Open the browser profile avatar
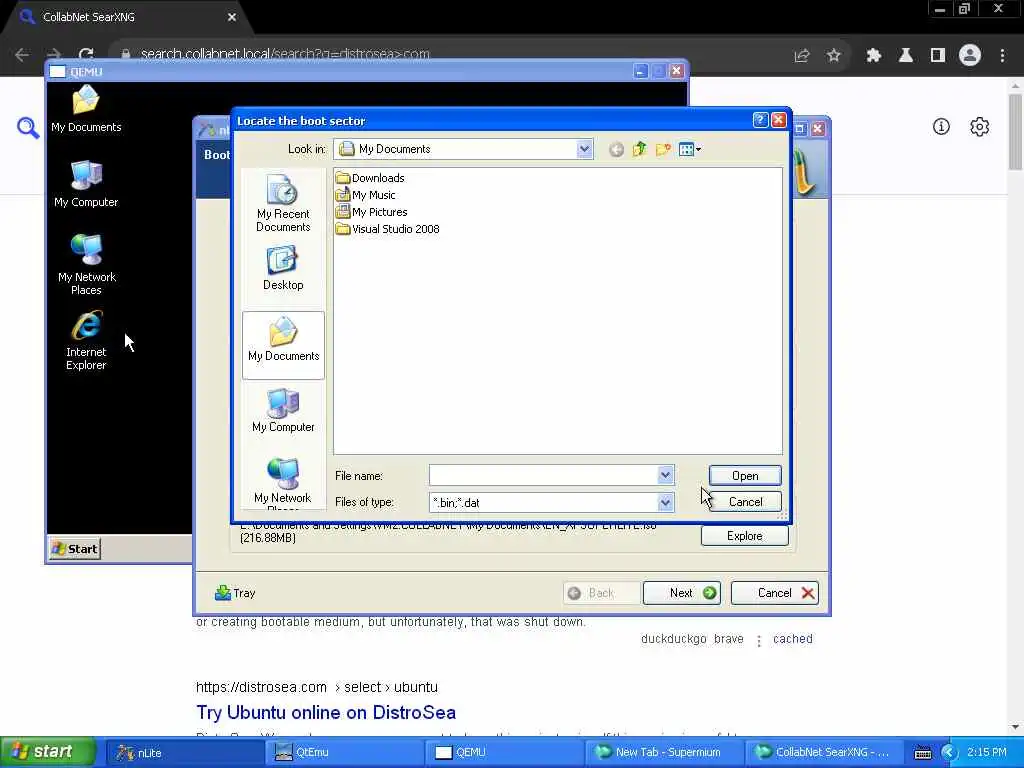1024x768 pixels. (970, 56)
